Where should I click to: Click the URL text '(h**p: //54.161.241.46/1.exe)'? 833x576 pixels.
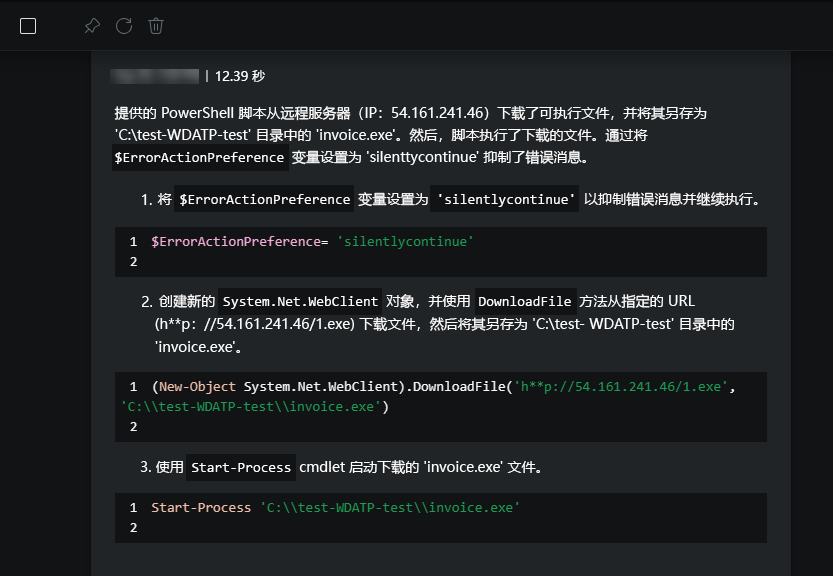254,324
